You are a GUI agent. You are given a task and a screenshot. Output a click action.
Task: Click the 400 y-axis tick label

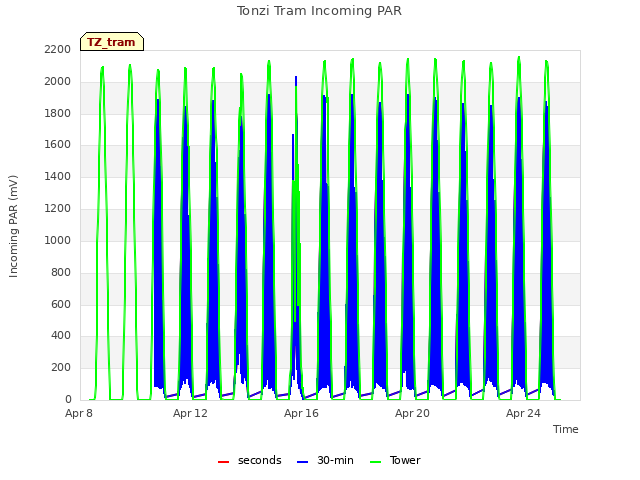coord(61,336)
